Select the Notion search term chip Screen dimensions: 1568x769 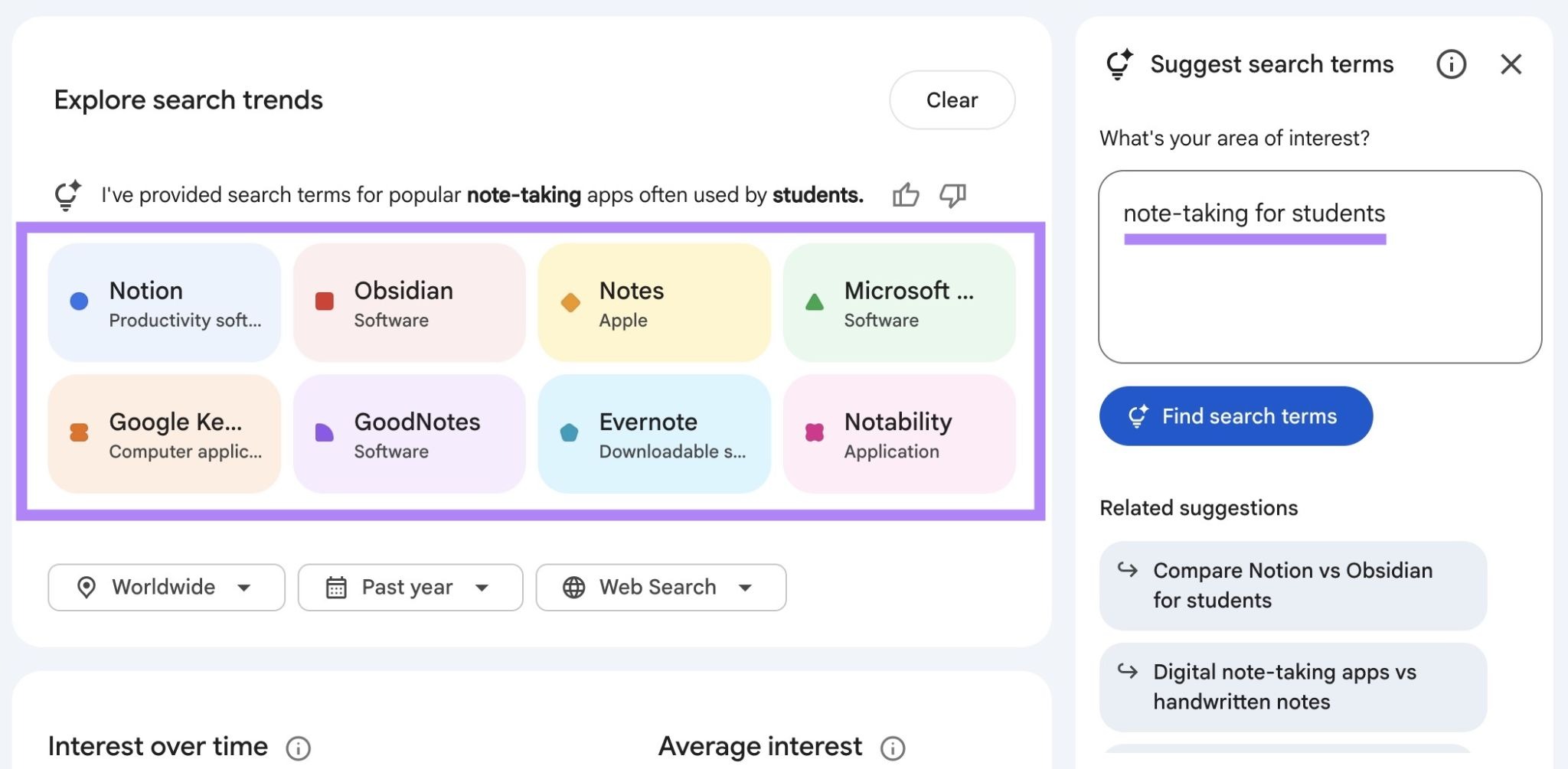click(165, 303)
